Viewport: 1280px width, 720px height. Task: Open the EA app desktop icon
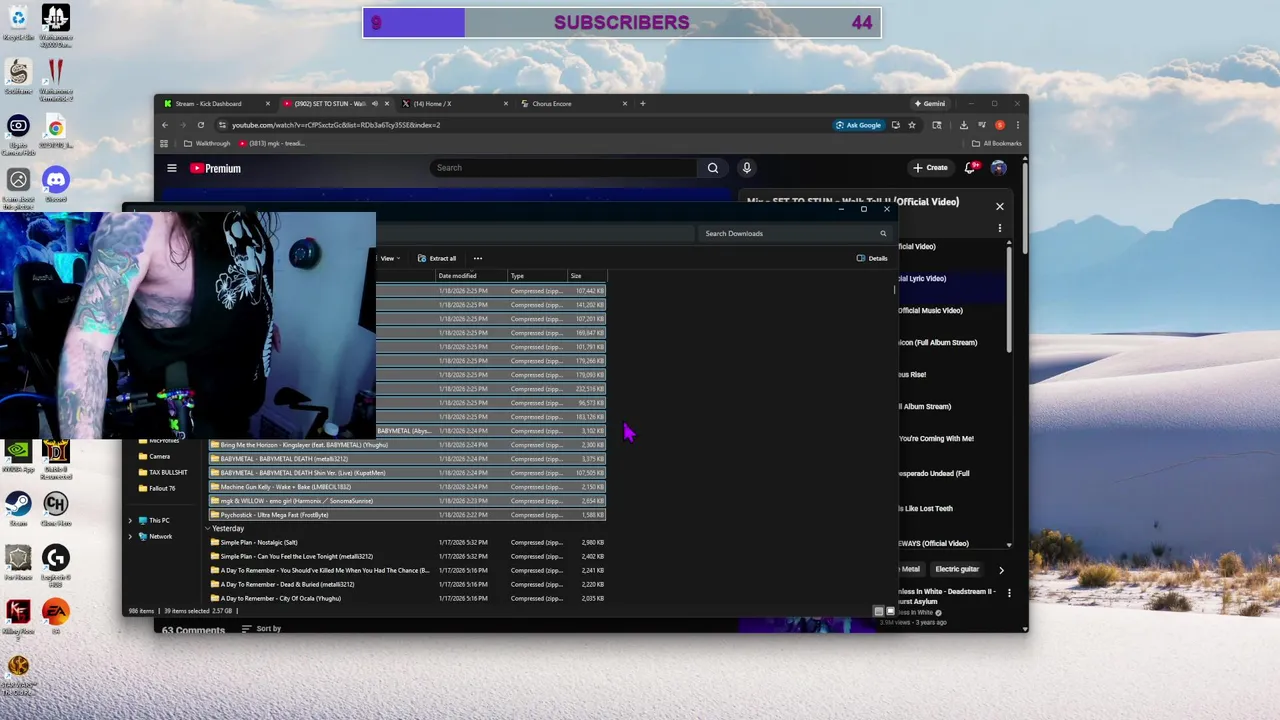click(x=56, y=616)
